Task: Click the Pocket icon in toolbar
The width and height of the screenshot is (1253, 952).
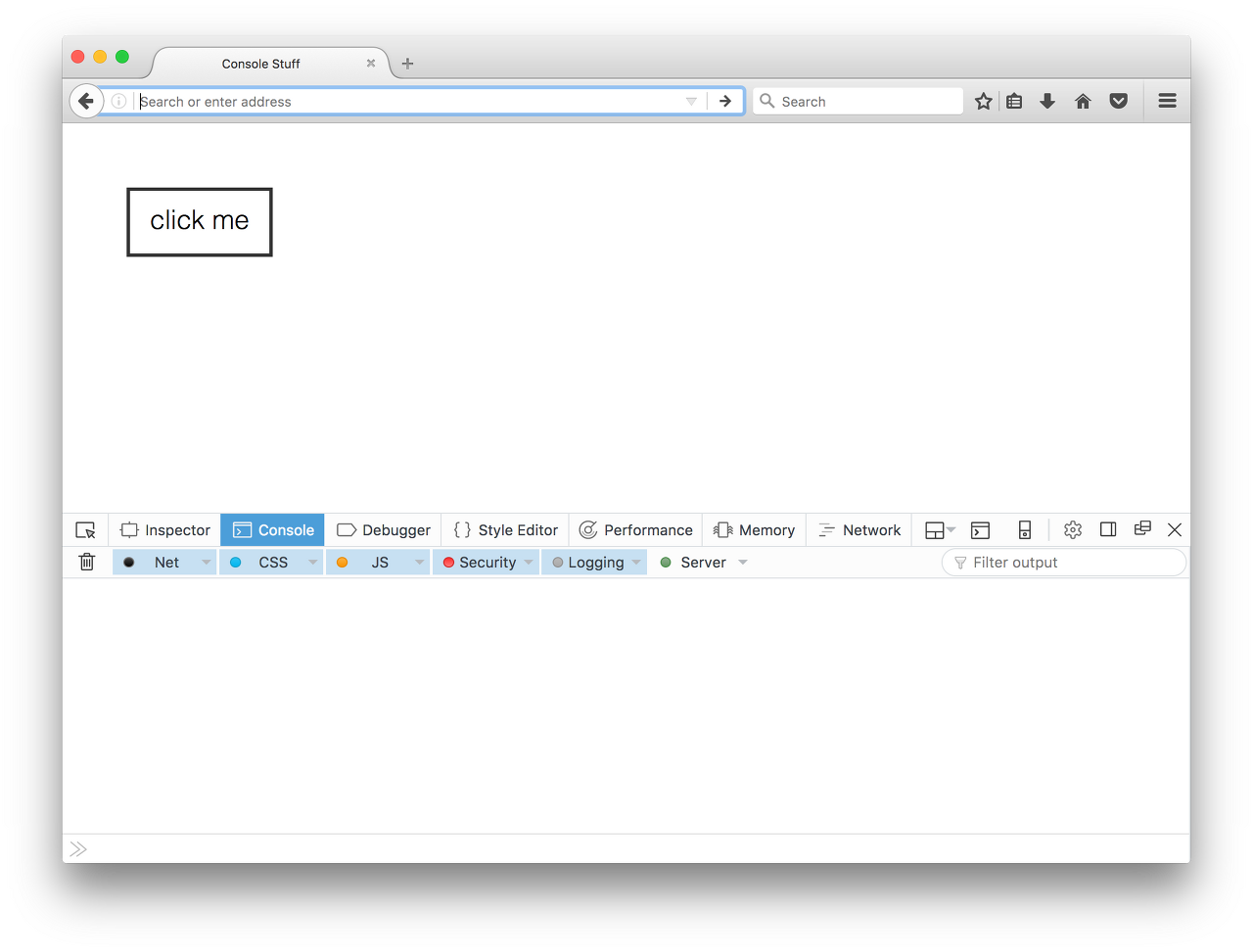Action: coord(1119,101)
